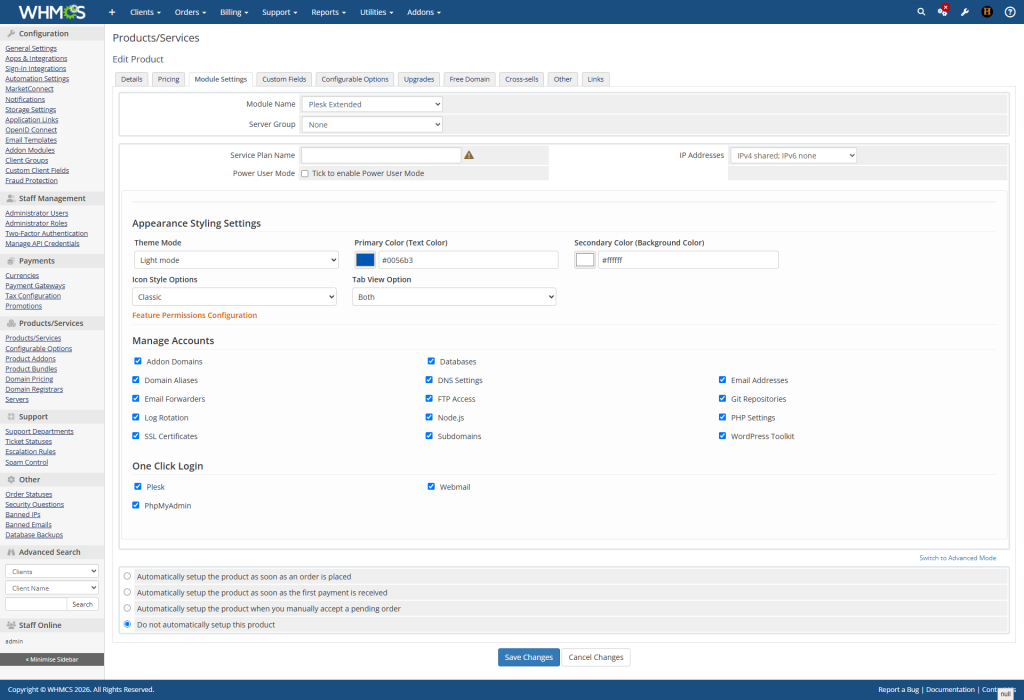Image resolution: width=1024 pixels, height=700 pixels.
Task: Open the search magnifier icon
Action: [921, 12]
